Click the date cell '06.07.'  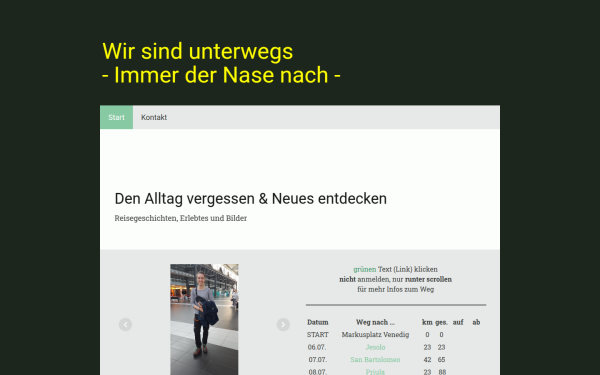(x=318, y=347)
